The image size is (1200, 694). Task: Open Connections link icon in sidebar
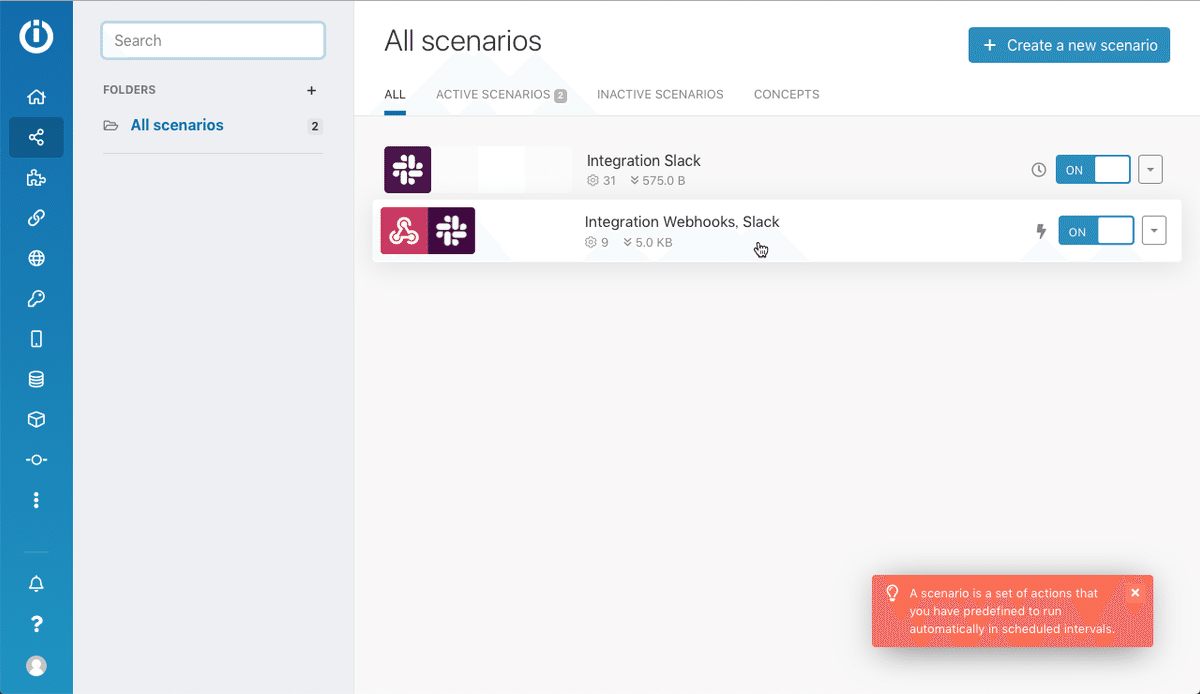36,218
